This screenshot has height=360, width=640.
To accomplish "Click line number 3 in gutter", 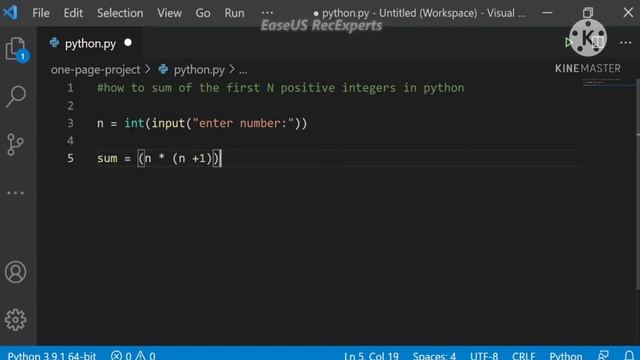I will tap(70, 123).
